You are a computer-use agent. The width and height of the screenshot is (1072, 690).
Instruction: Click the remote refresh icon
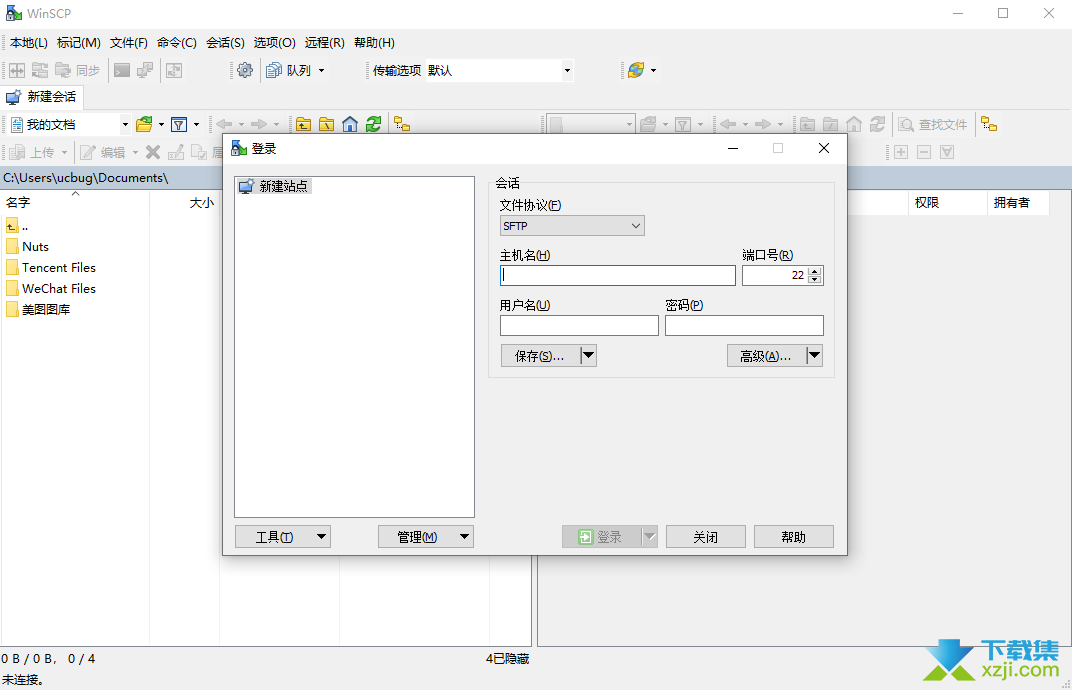pos(877,124)
